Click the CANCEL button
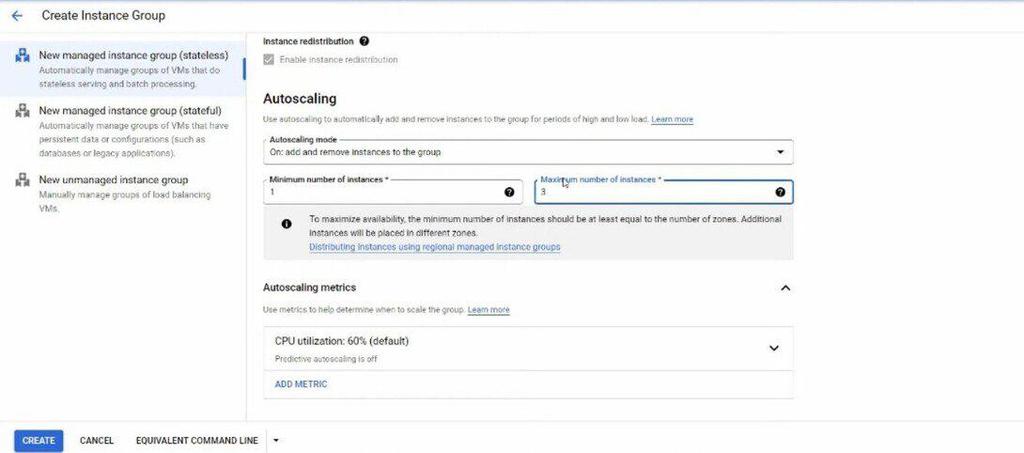1024x453 pixels. pos(97,440)
